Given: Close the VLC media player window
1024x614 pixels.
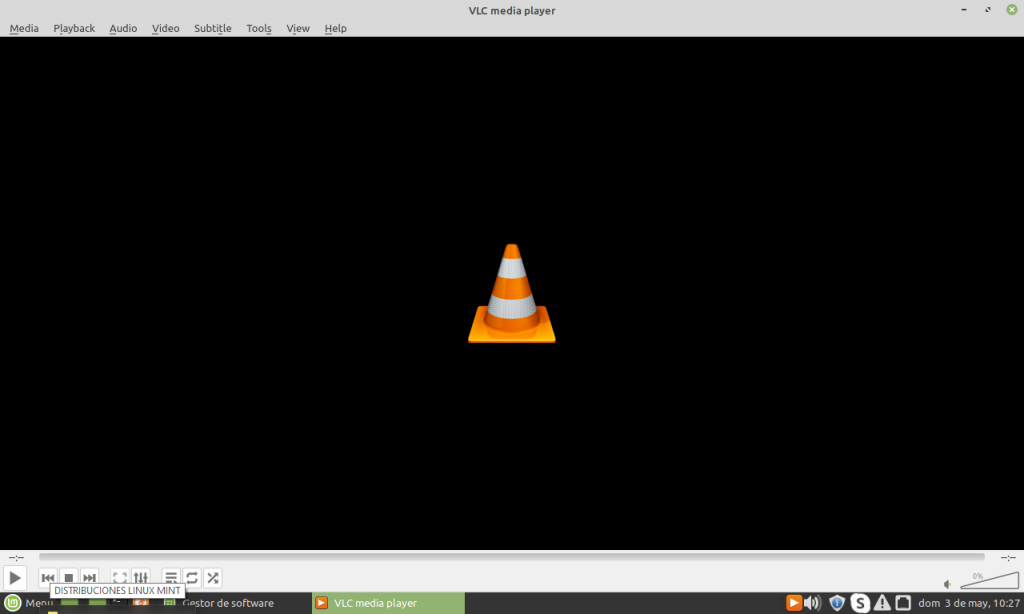Looking at the screenshot, I should 1012,10.
